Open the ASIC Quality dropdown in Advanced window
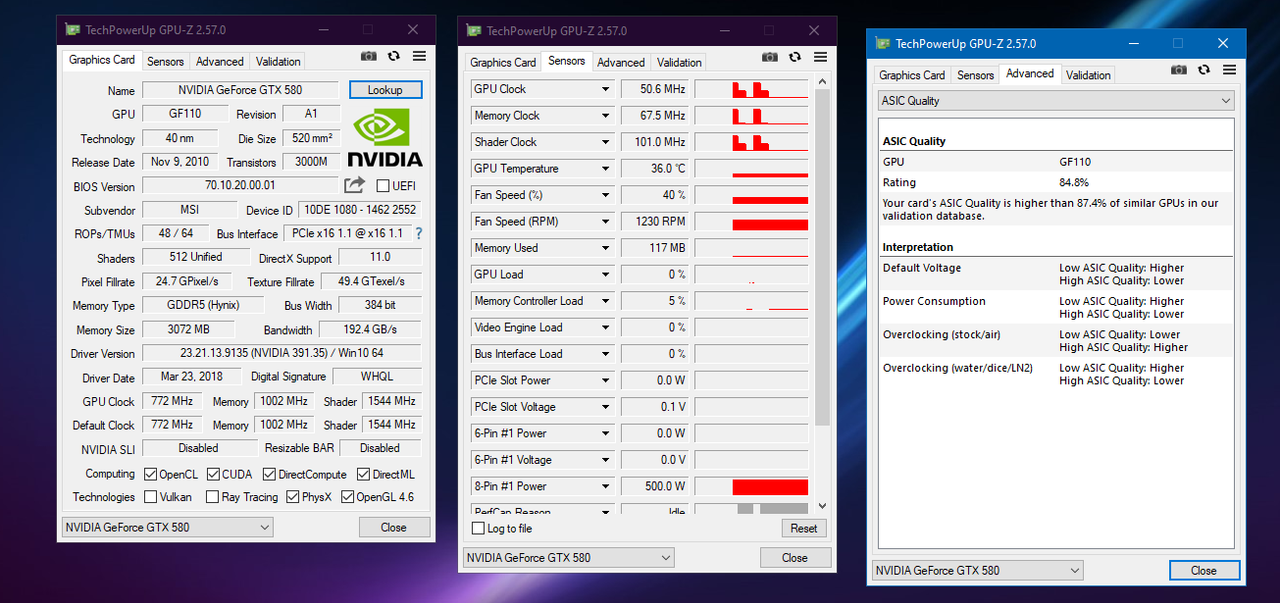 (x=1056, y=101)
